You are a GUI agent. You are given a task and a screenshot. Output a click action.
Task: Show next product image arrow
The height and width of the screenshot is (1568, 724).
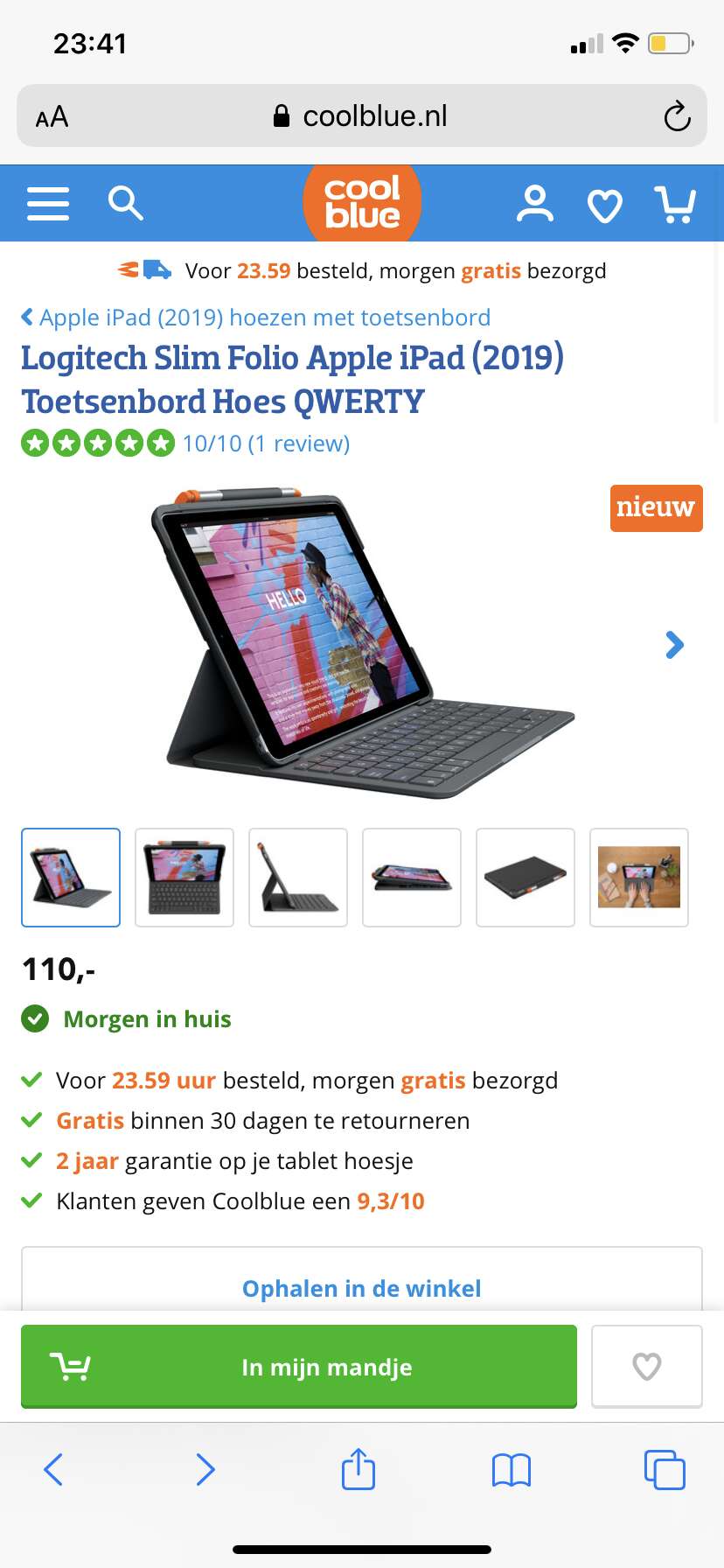point(674,645)
